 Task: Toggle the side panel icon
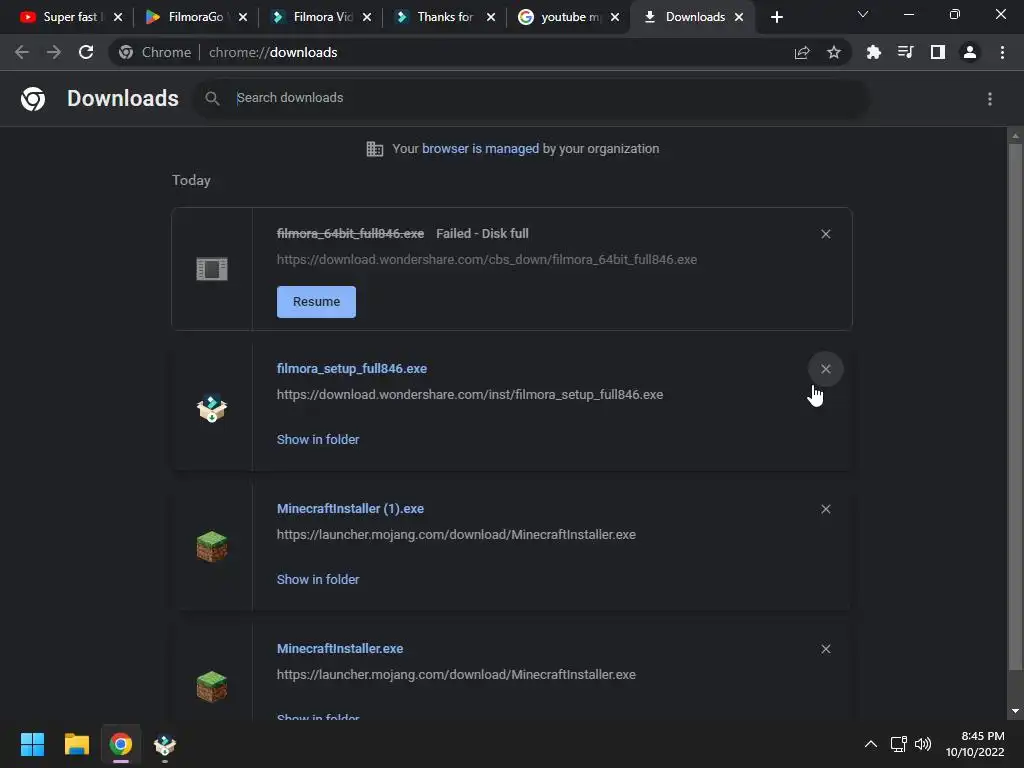[x=938, y=52]
